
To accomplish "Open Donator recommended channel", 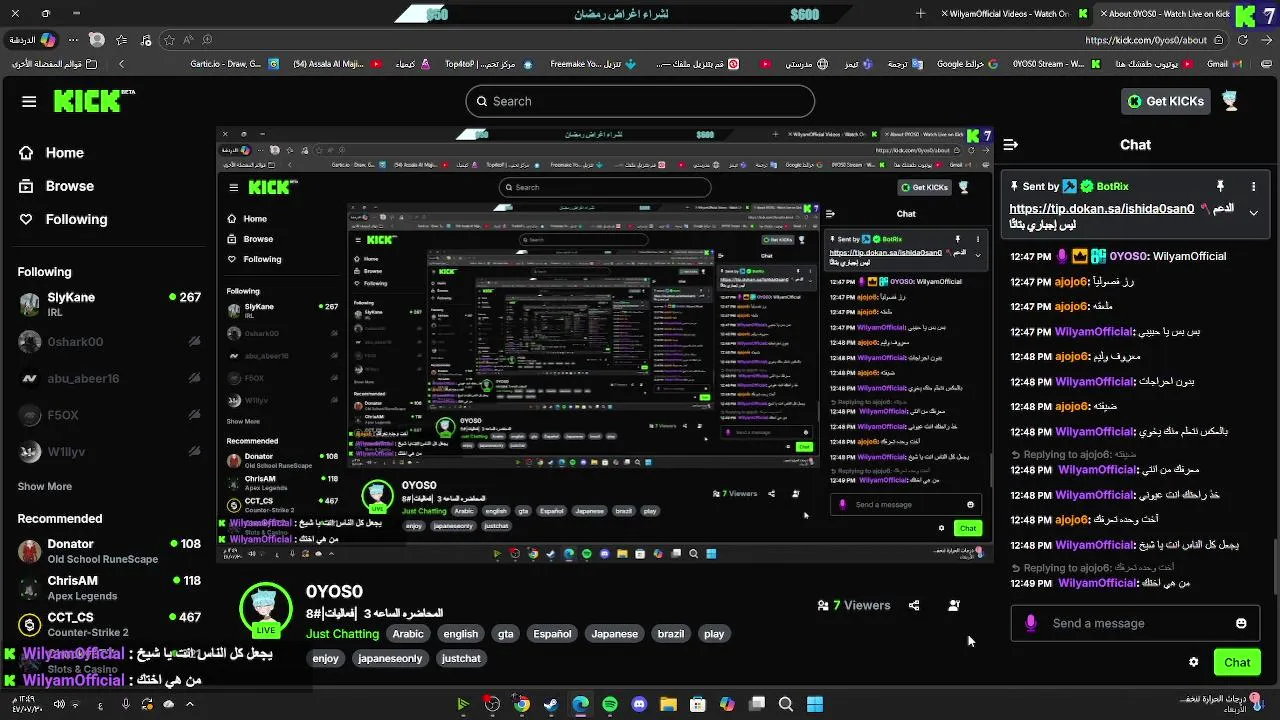I will click(x=108, y=551).
